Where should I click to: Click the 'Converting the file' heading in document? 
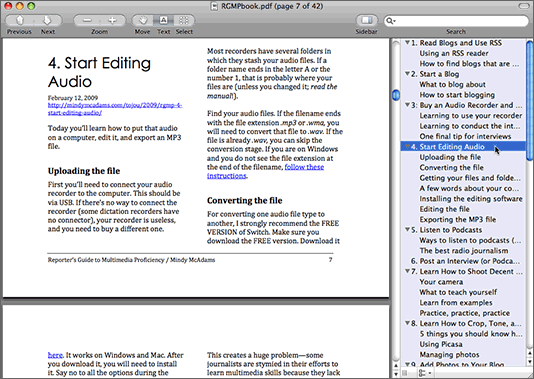(x=245, y=200)
